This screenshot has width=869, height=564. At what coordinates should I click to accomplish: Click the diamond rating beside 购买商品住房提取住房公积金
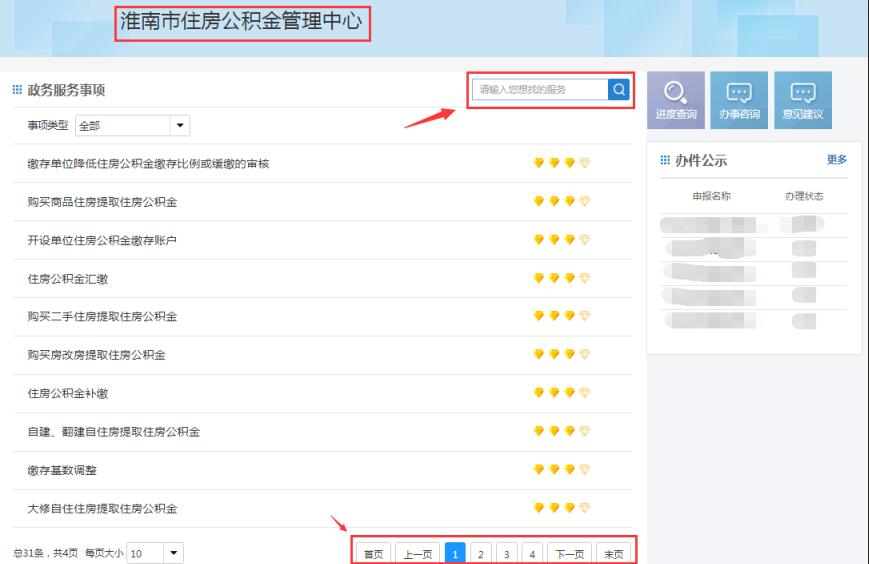pyautogui.click(x=562, y=202)
